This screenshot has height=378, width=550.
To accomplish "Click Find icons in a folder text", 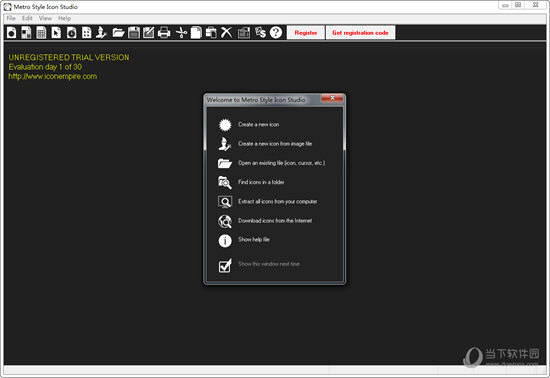I will coord(261,182).
